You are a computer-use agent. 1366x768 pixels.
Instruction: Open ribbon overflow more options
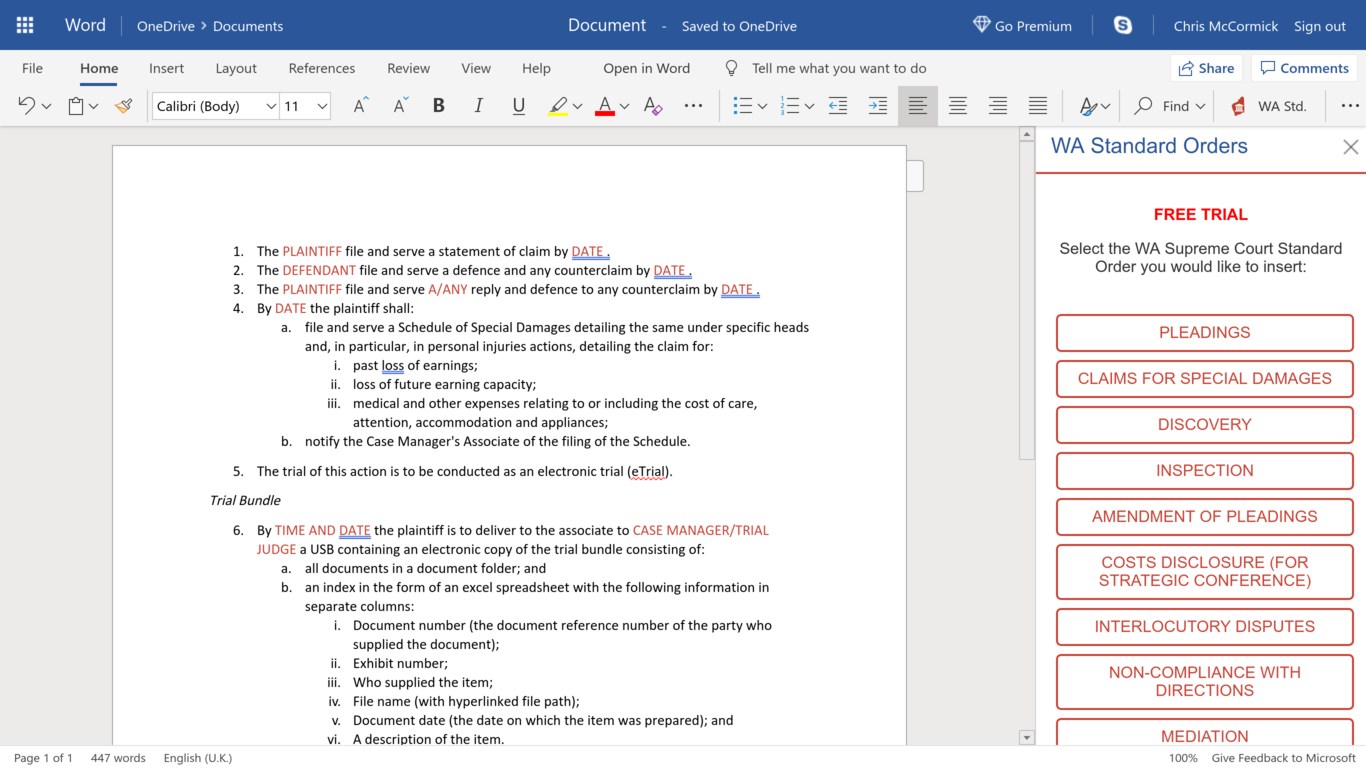tap(1350, 106)
